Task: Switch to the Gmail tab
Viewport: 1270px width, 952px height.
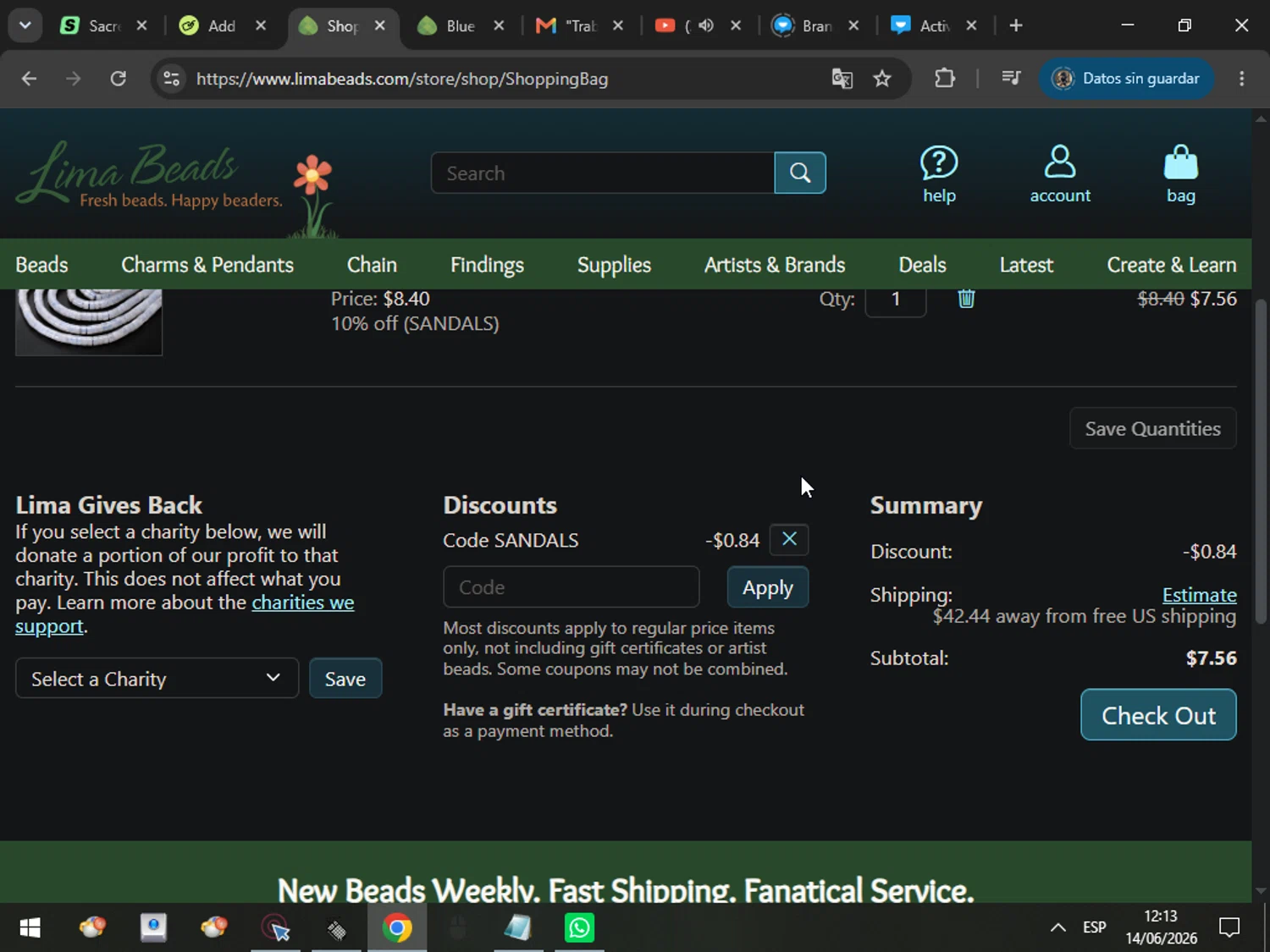Action: (580, 26)
